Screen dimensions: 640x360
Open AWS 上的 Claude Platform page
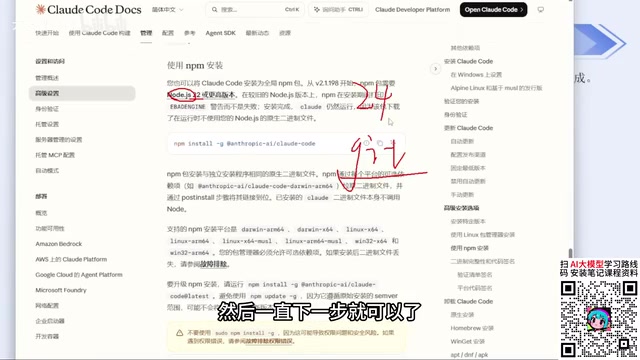click(71, 260)
